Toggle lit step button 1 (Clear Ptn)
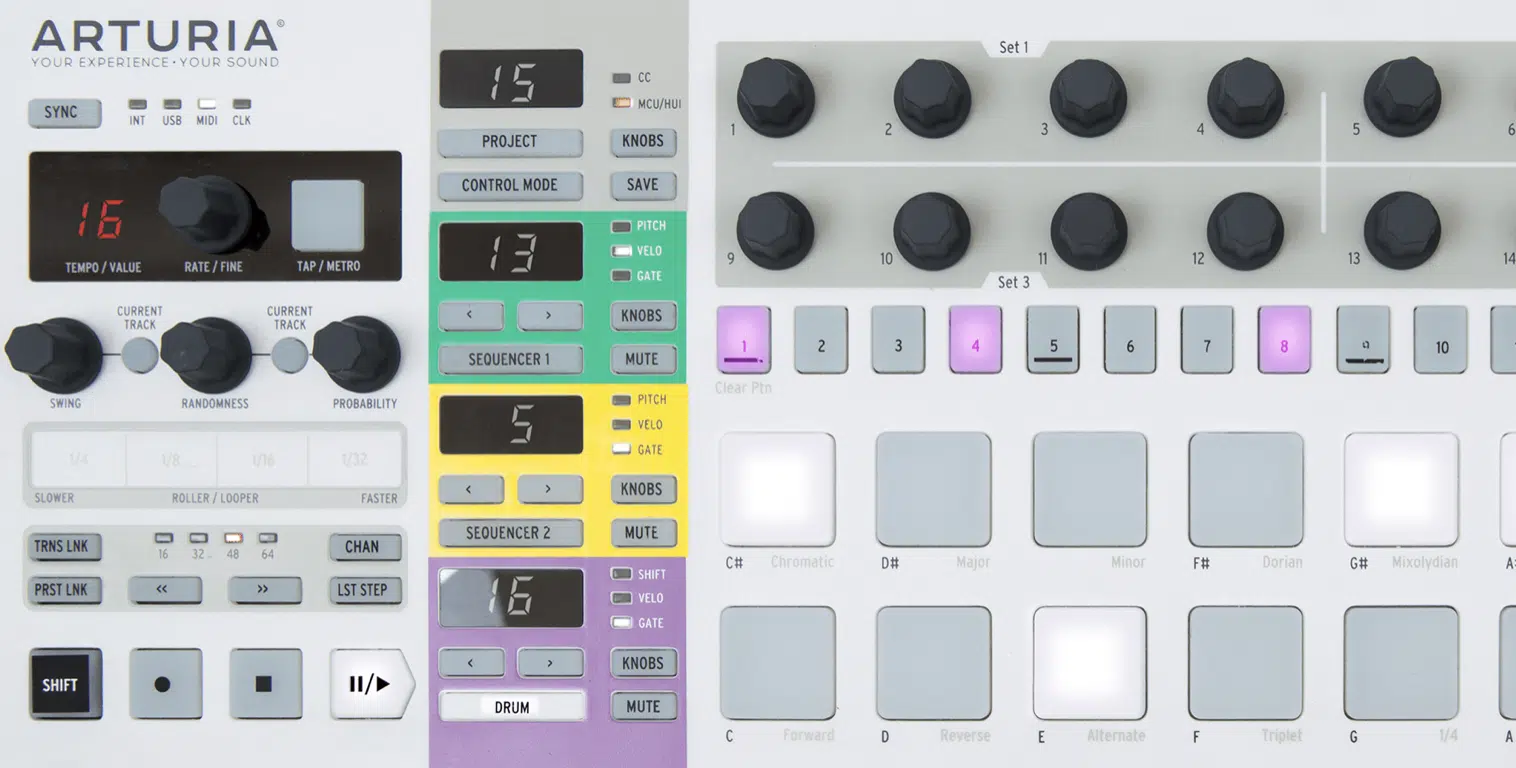Viewport: 1516px width, 768px height. click(x=744, y=340)
